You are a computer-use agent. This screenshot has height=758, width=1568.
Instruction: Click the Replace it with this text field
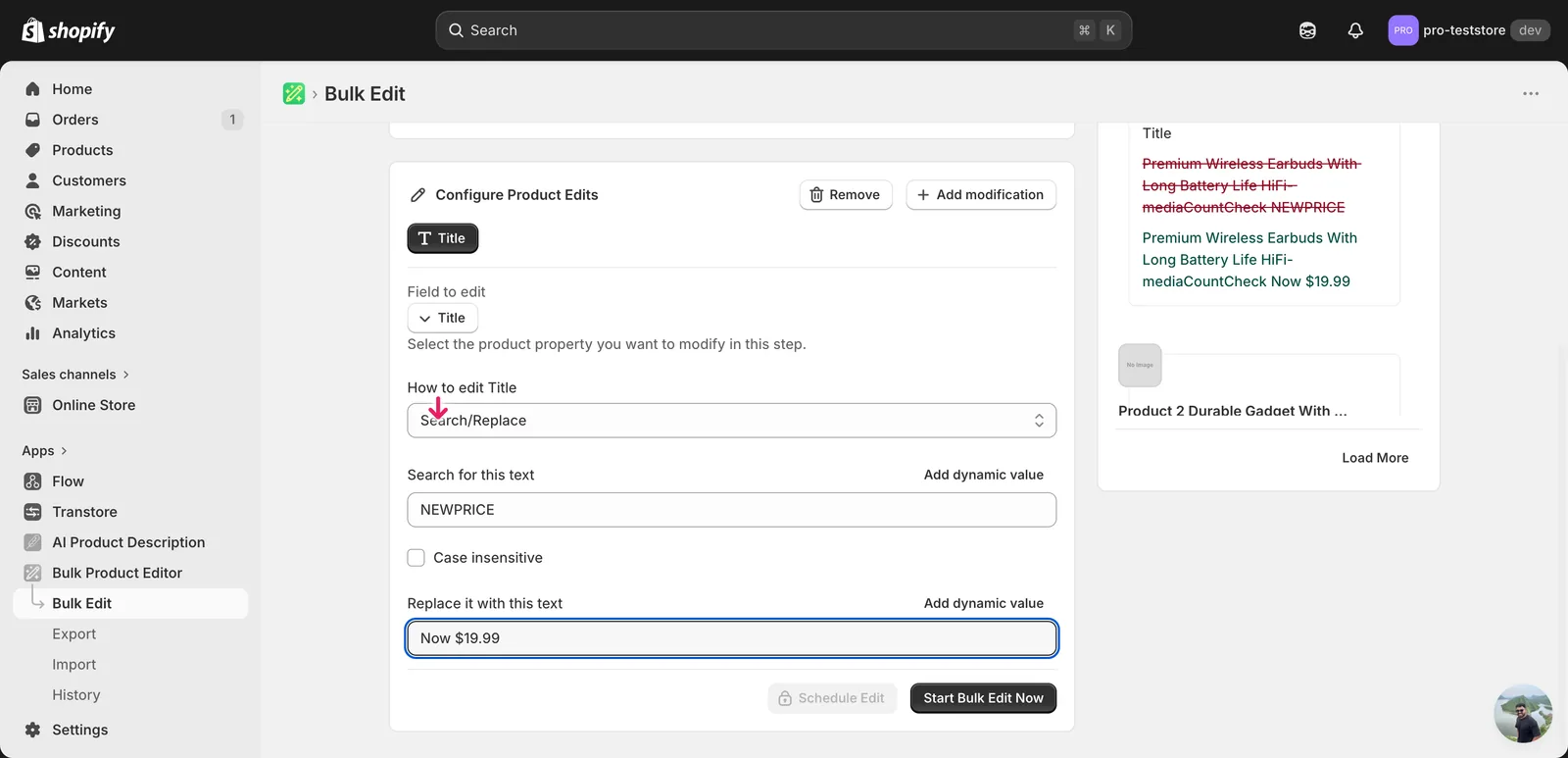click(x=732, y=638)
